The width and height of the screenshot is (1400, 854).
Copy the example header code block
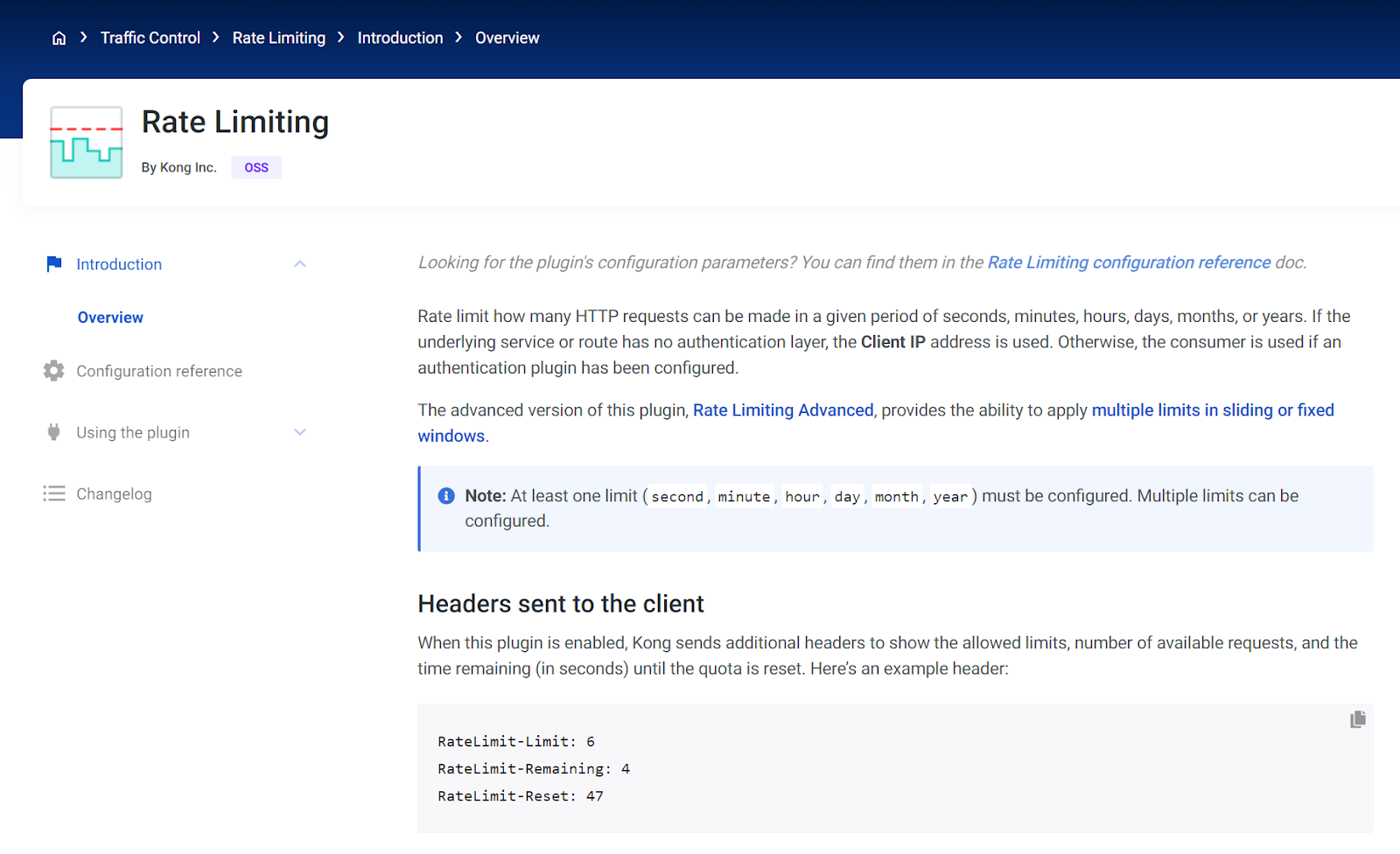pos(1358,719)
